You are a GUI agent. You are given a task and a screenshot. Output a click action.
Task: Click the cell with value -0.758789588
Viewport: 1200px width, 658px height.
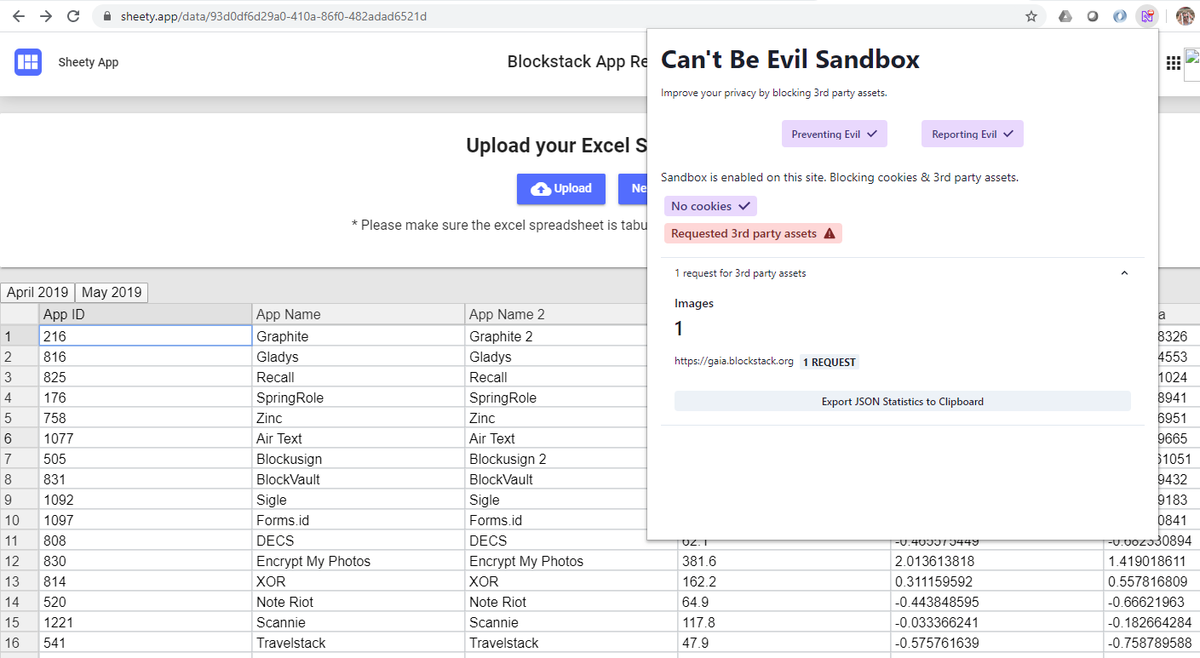point(1152,643)
